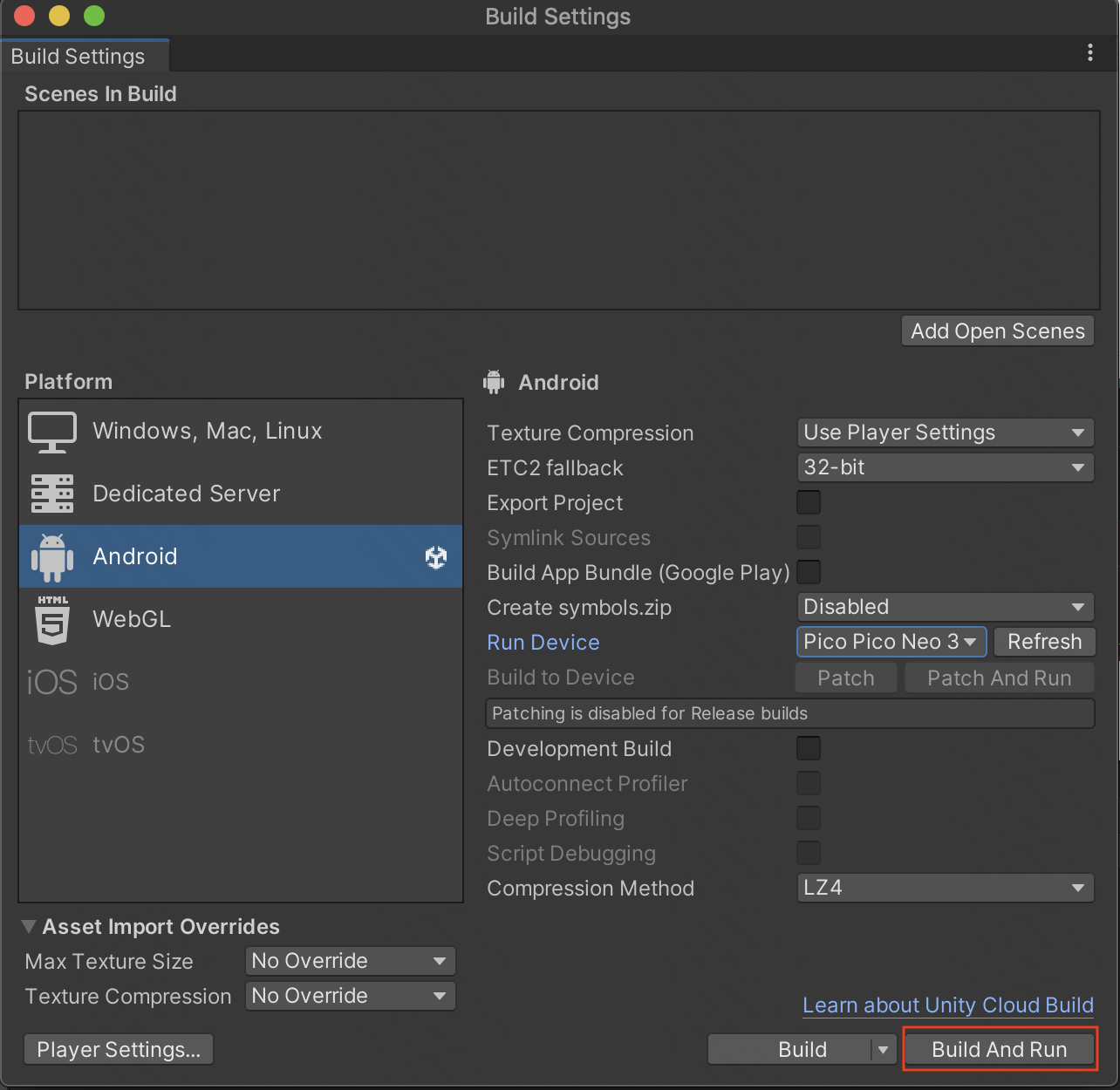Enable the Export Project checkbox
Screen dimensions: 1120x1090
click(809, 502)
